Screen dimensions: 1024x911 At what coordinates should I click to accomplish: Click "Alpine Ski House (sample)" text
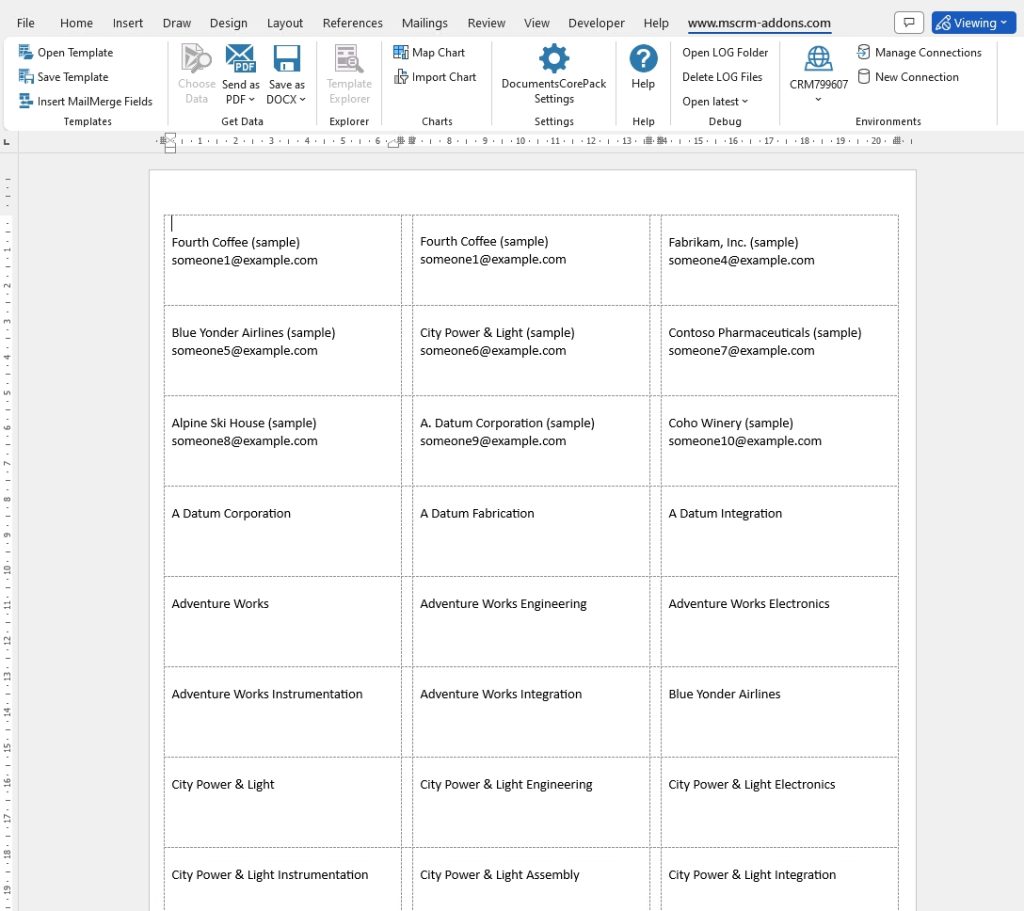click(x=244, y=423)
